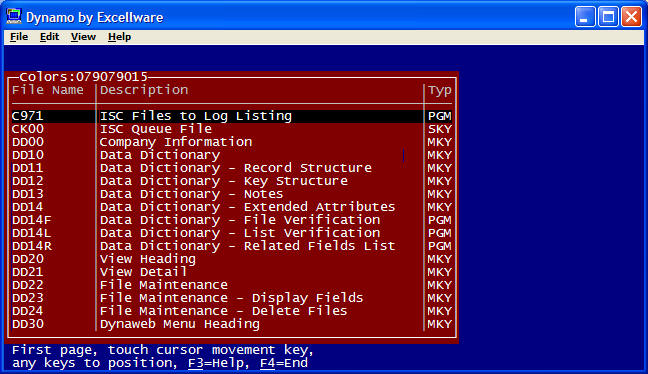Click the PGM type for DD14R
The height and width of the screenshot is (374, 648).
tap(440, 246)
